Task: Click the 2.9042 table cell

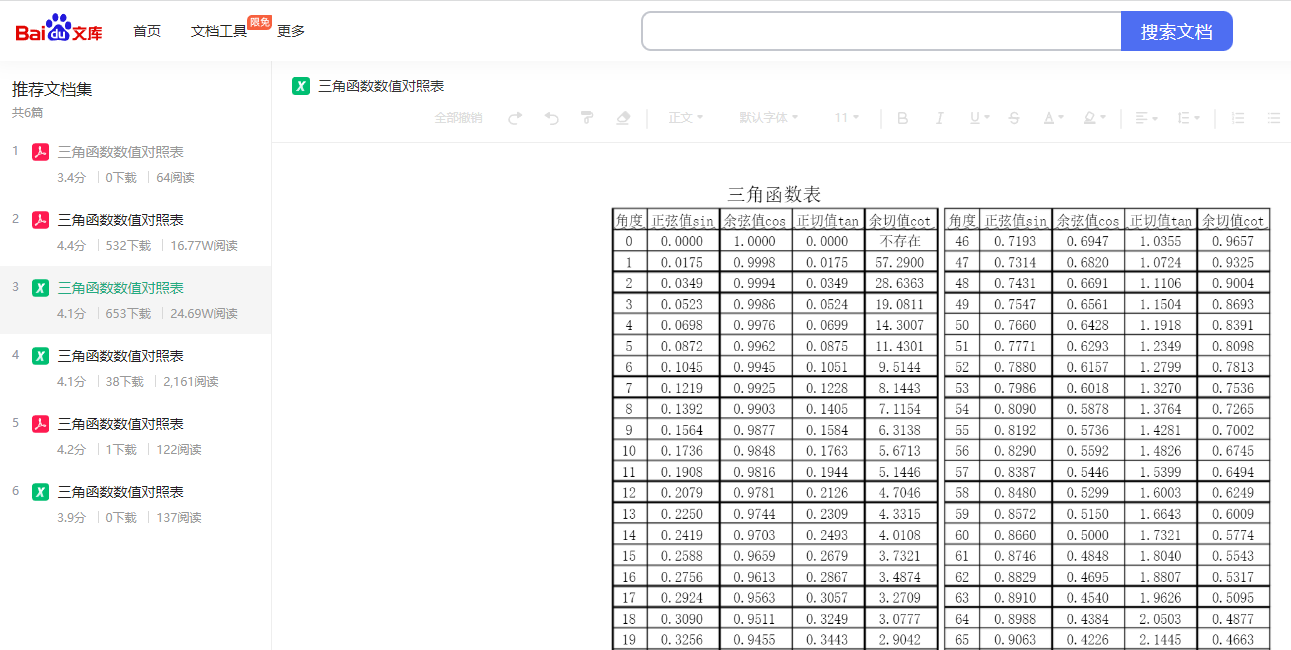Action: point(900,640)
